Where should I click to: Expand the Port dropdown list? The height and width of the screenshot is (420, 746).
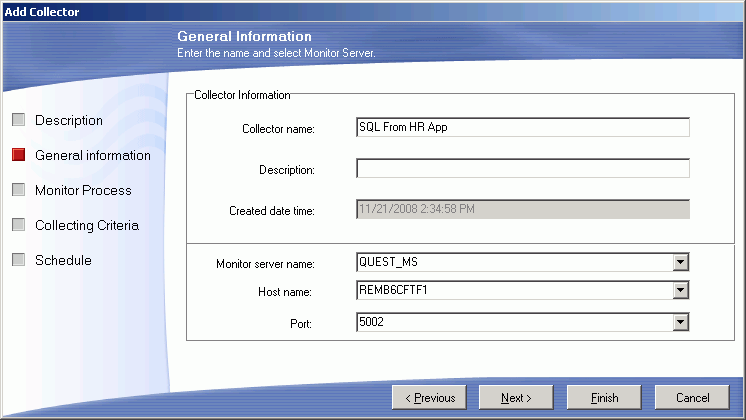tap(681, 322)
